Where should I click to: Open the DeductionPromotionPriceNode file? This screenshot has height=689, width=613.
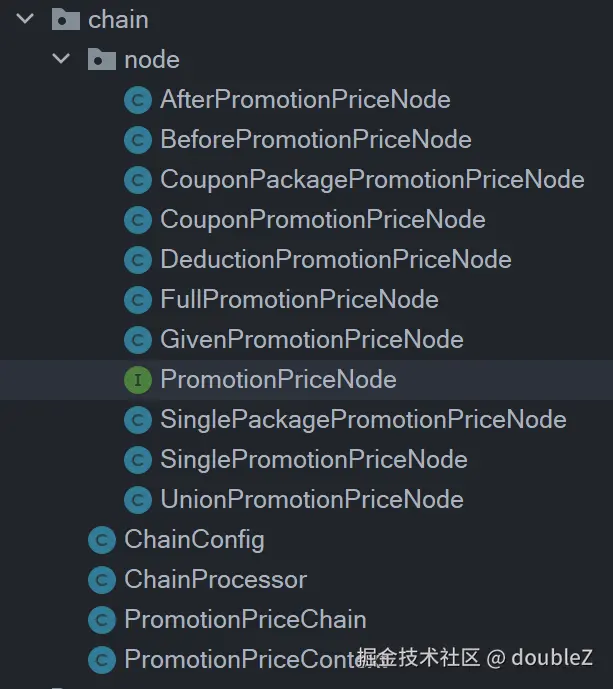tap(335, 259)
